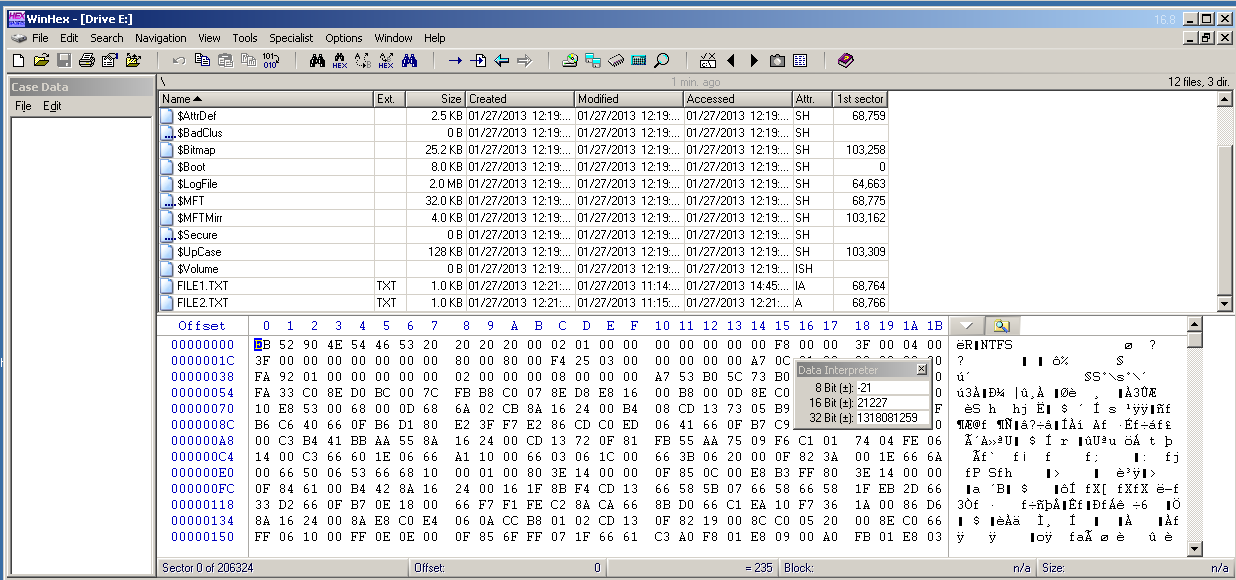Select FILE1.TXT in the file list
This screenshot has width=1236, height=580.
(x=202, y=286)
